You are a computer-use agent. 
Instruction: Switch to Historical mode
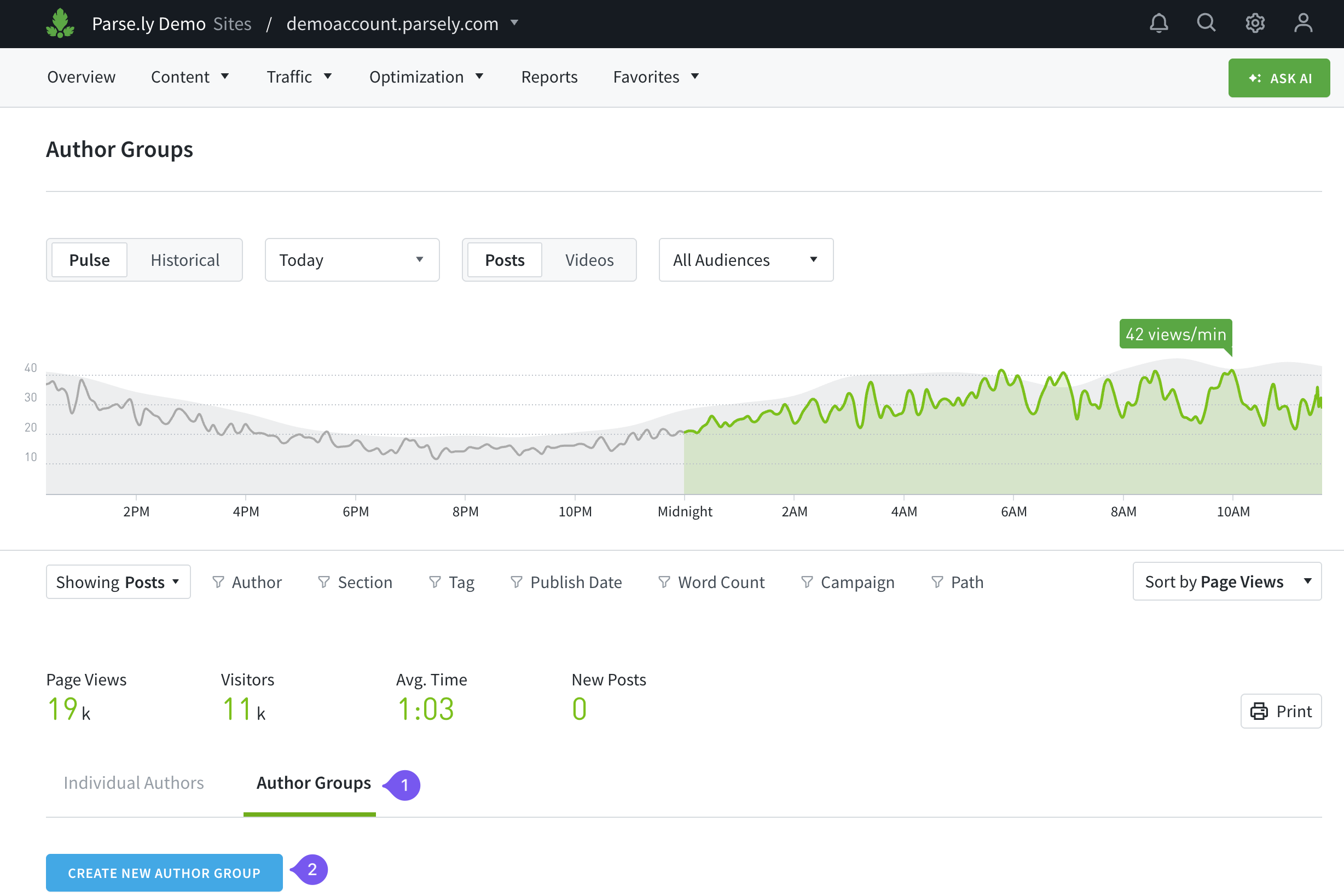[x=184, y=260]
